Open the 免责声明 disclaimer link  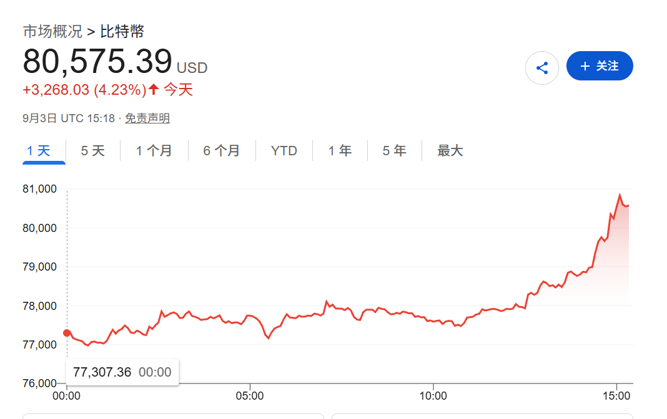147,118
